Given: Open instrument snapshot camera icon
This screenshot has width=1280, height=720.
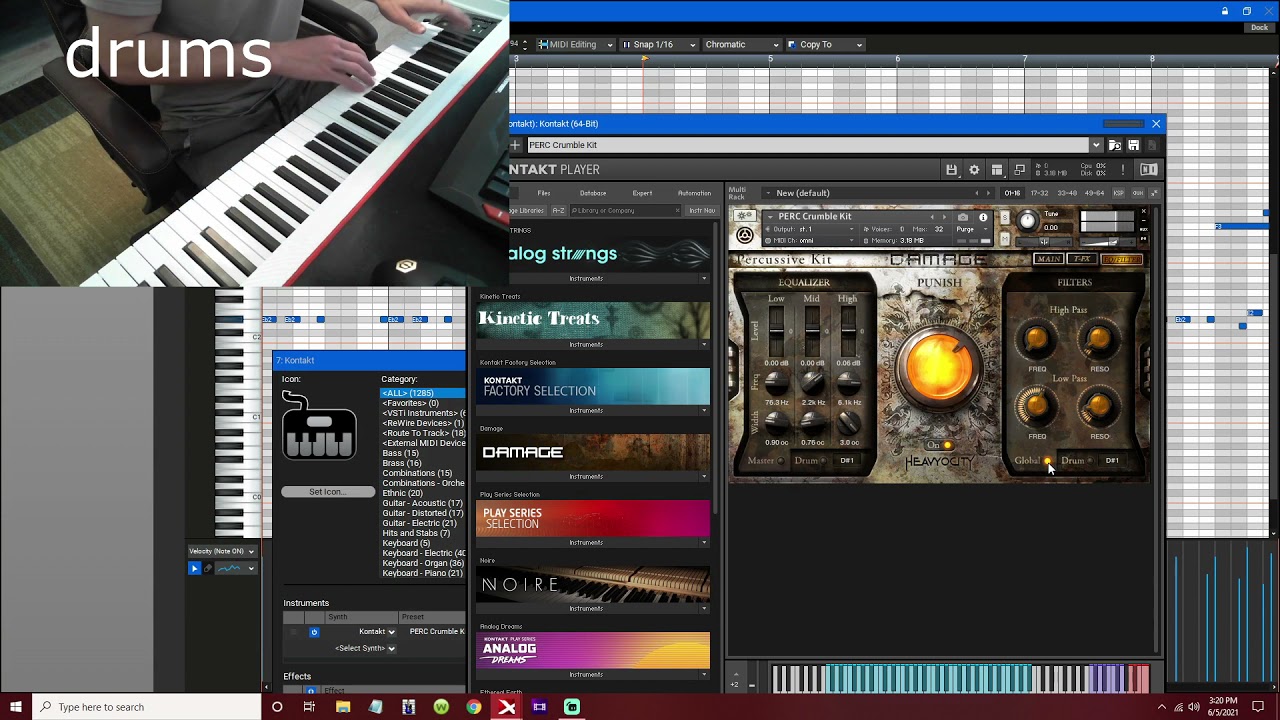Looking at the screenshot, I should tap(963, 217).
